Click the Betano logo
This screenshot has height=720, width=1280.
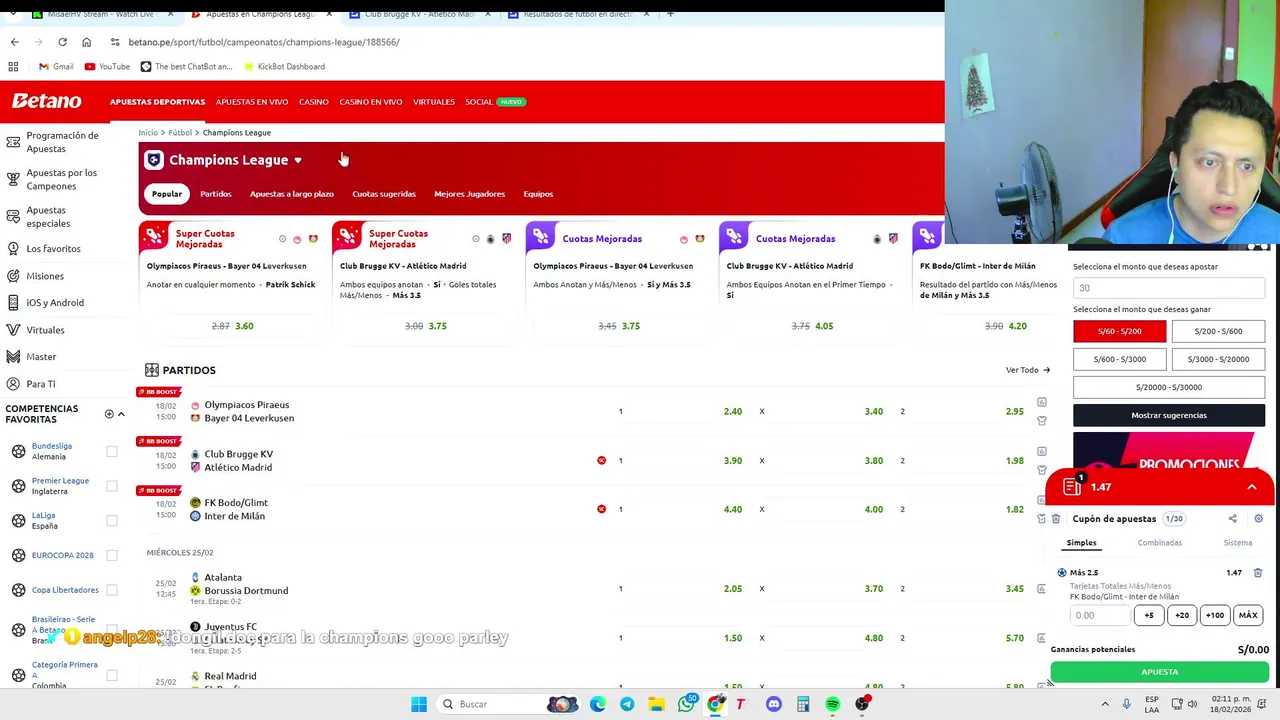[x=46, y=101]
